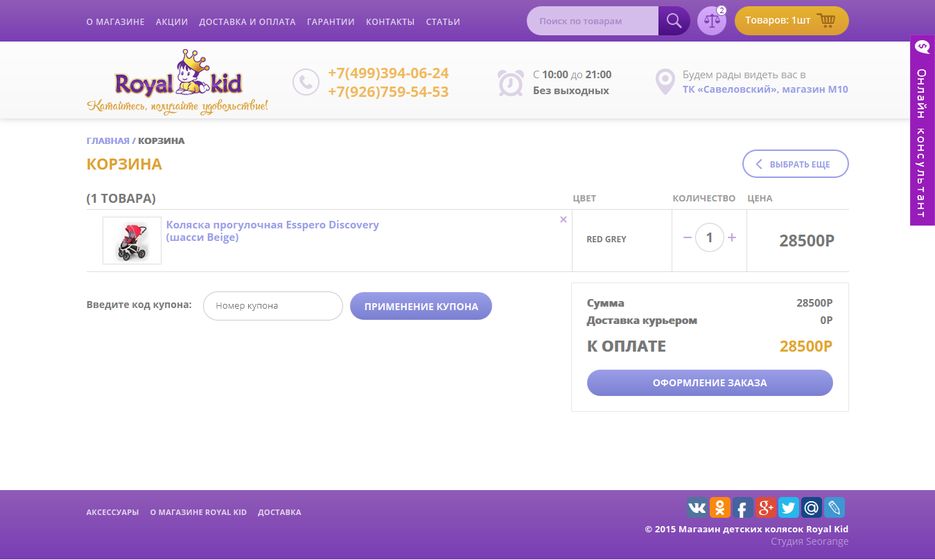Click the Доставка курьером label
The width and height of the screenshot is (935, 560).
click(x=642, y=321)
